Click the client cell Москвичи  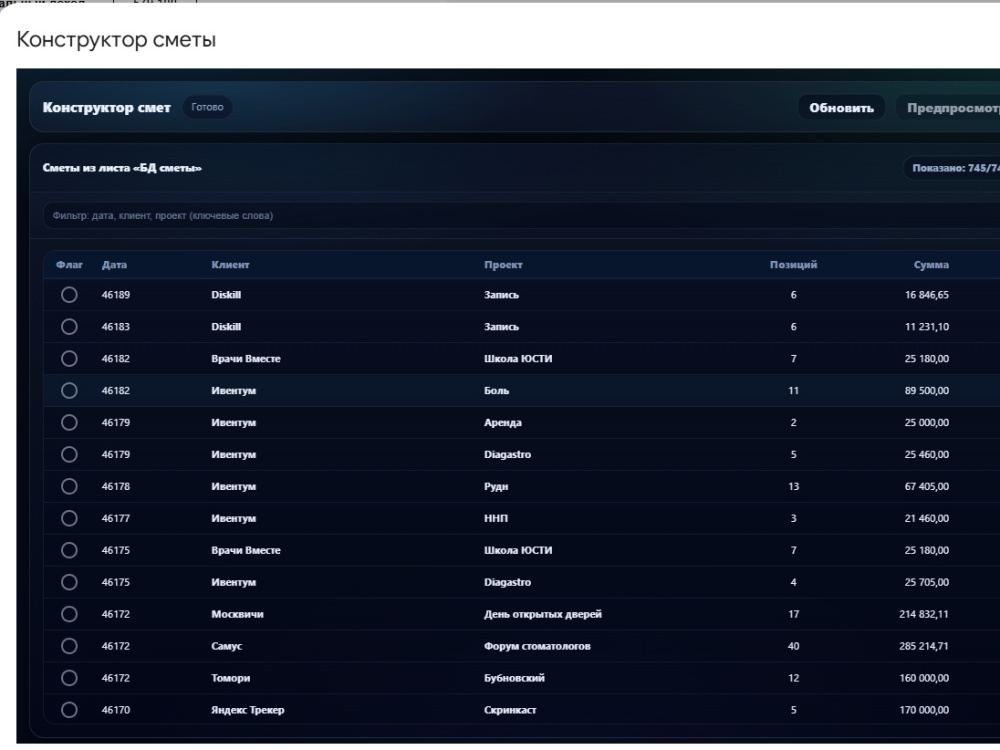tap(237, 614)
